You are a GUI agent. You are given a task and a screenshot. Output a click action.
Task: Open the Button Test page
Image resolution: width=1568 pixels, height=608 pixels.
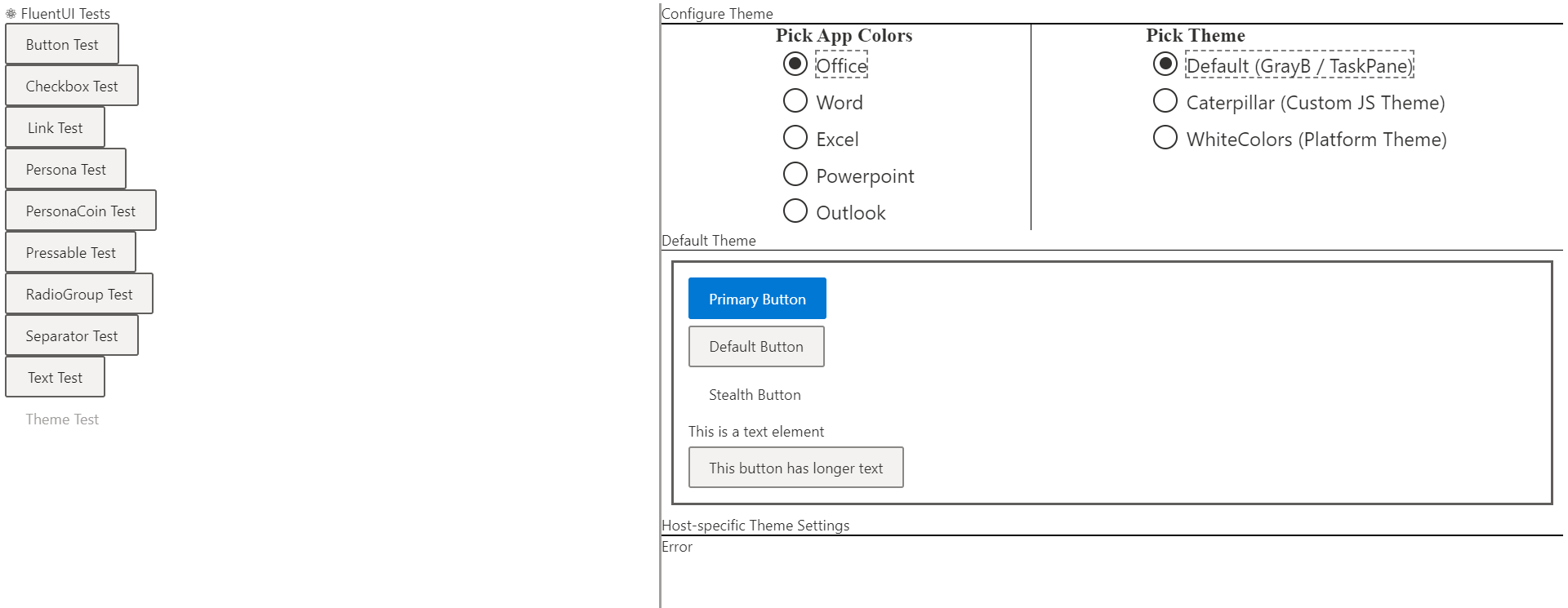(61, 44)
